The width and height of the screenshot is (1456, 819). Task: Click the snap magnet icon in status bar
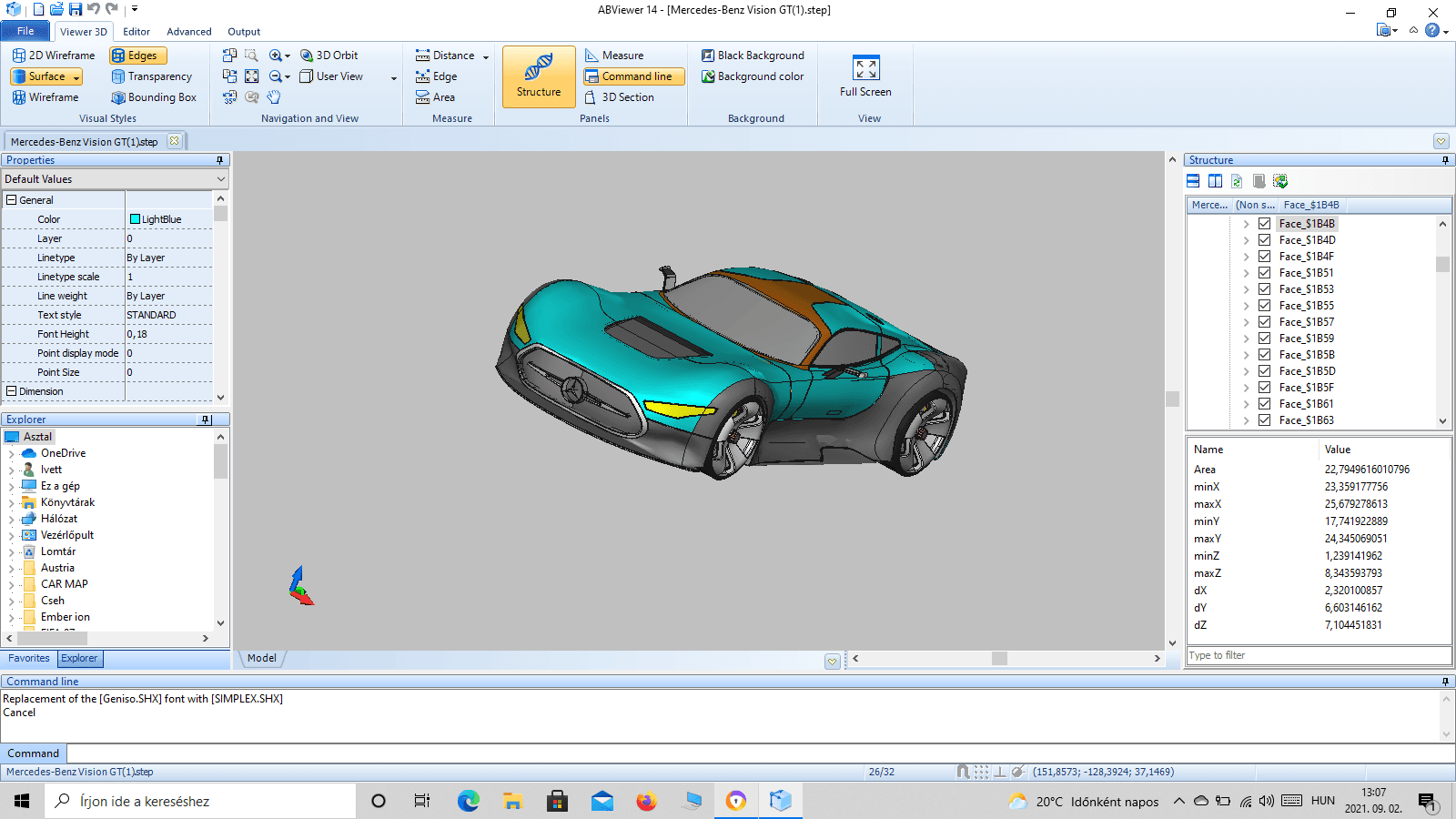coord(963,772)
